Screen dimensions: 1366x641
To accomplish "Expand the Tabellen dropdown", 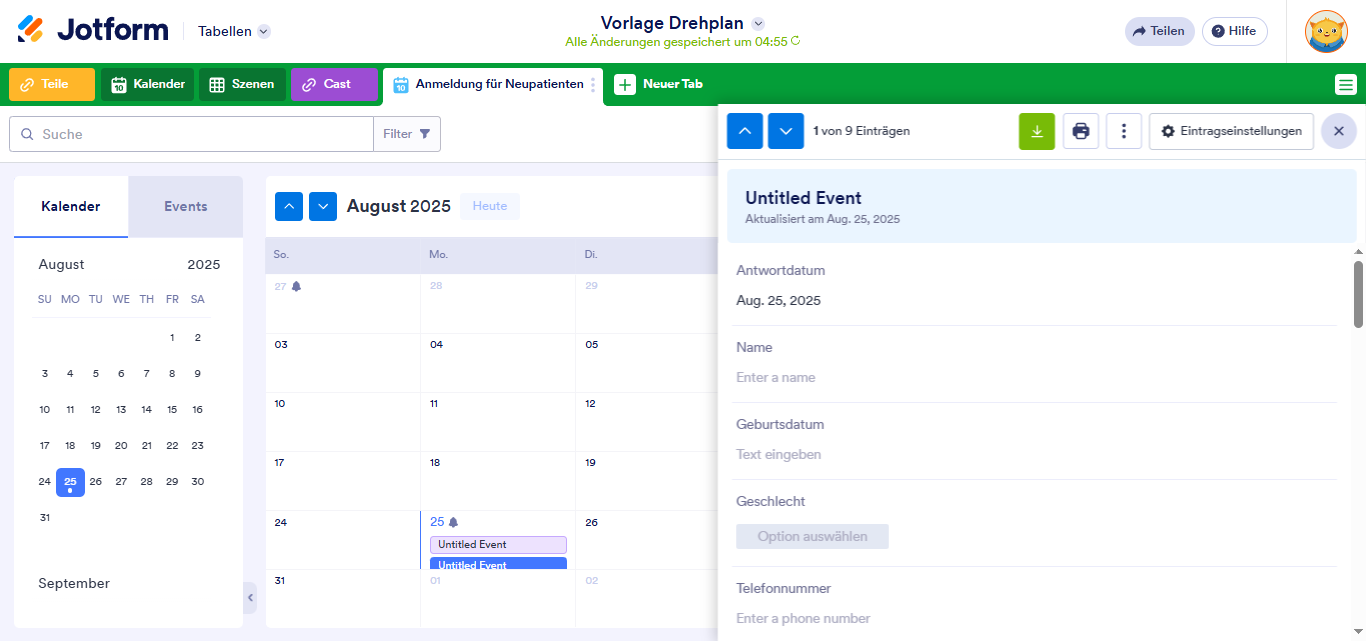I will coord(264,31).
